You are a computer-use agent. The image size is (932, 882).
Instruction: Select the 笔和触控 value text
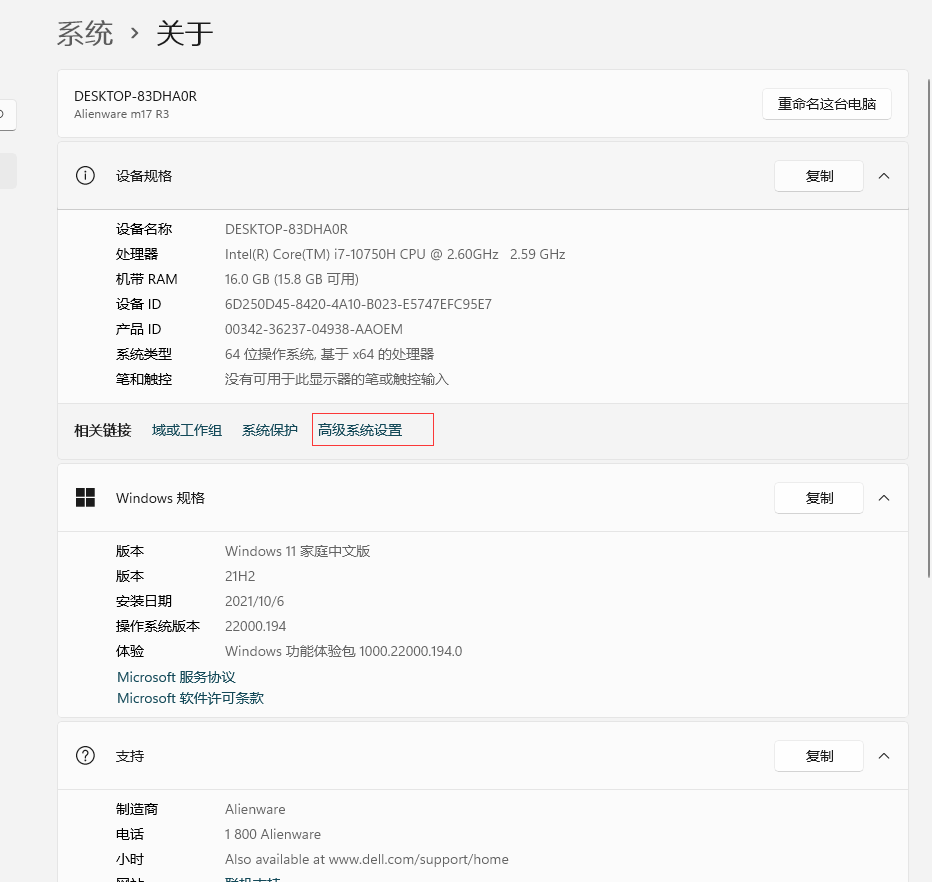point(336,379)
